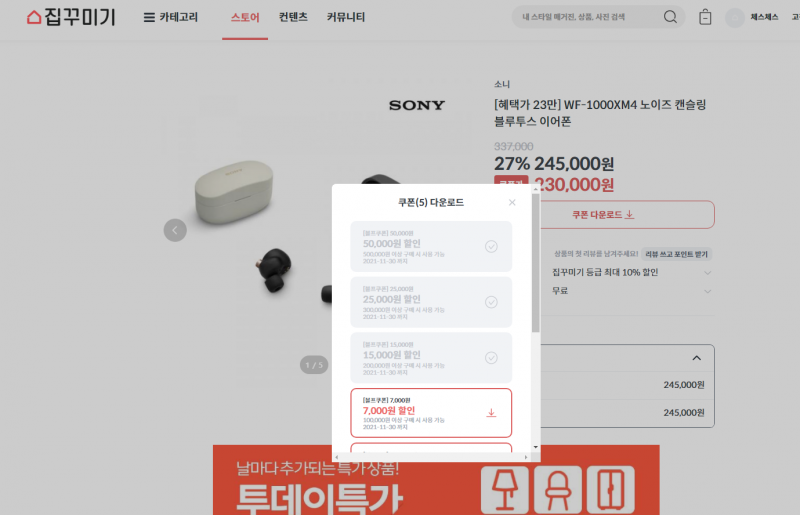This screenshot has height=515, width=800.
Task: Click 리뷰 쓰고 포인트 받기 button
Action: click(x=677, y=254)
